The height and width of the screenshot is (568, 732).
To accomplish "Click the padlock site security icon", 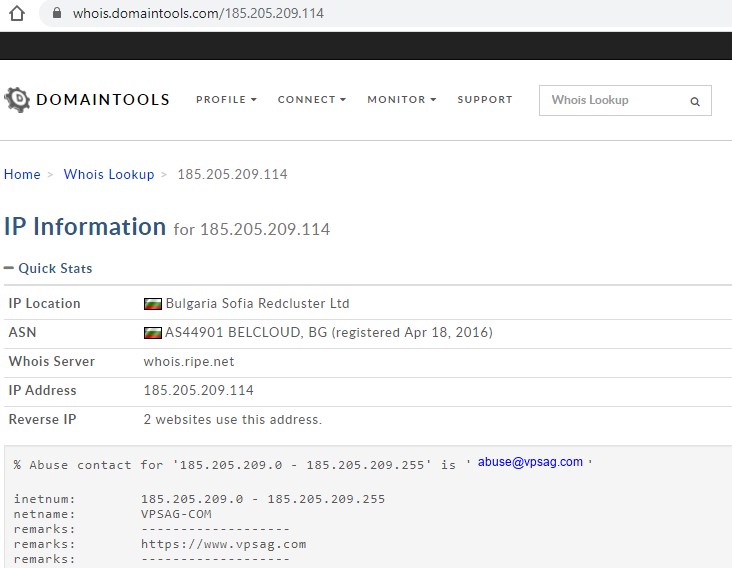I will coord(57,13).
